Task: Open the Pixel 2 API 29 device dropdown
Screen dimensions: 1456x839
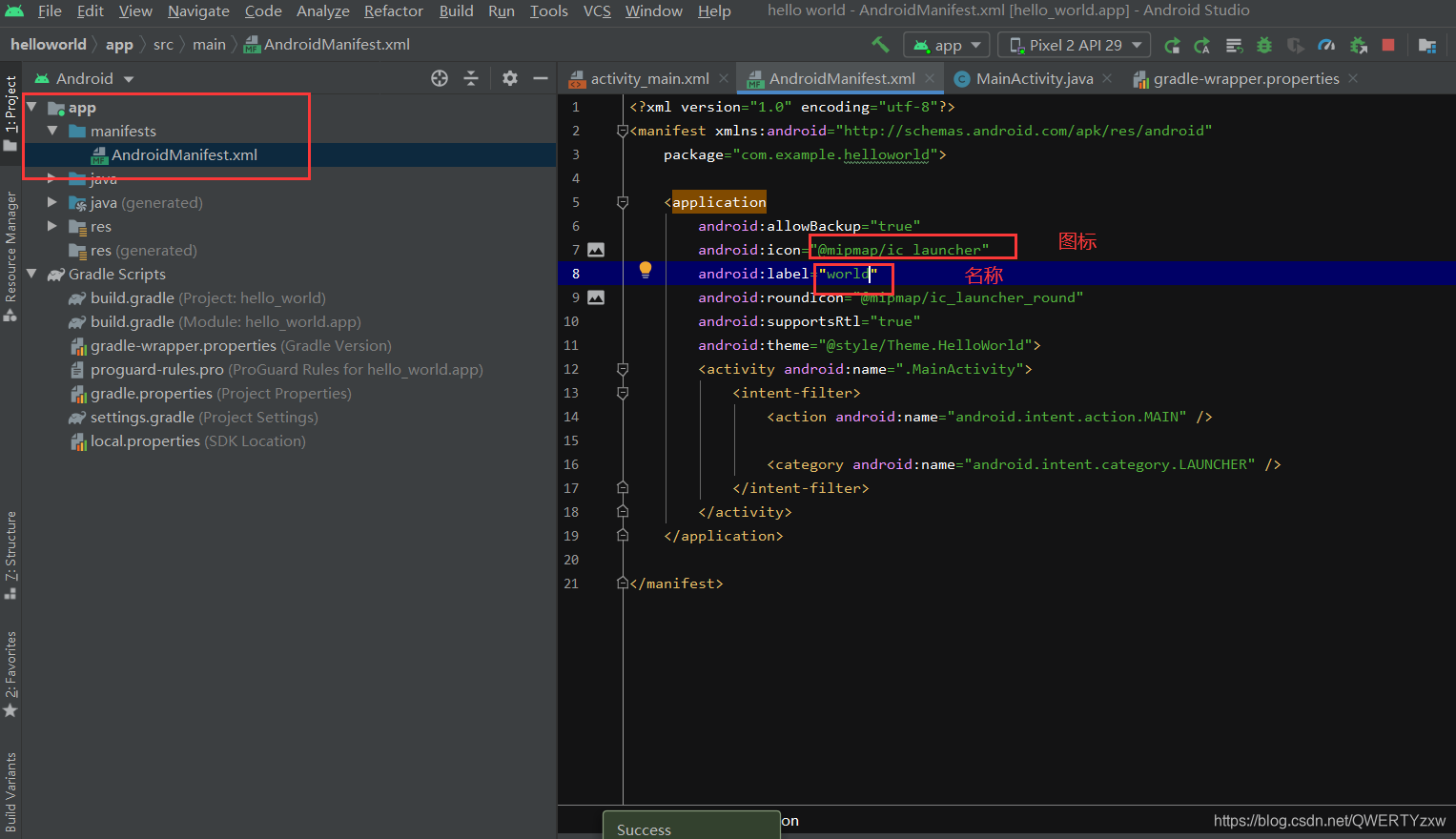Action: [x=1075, y=45]
